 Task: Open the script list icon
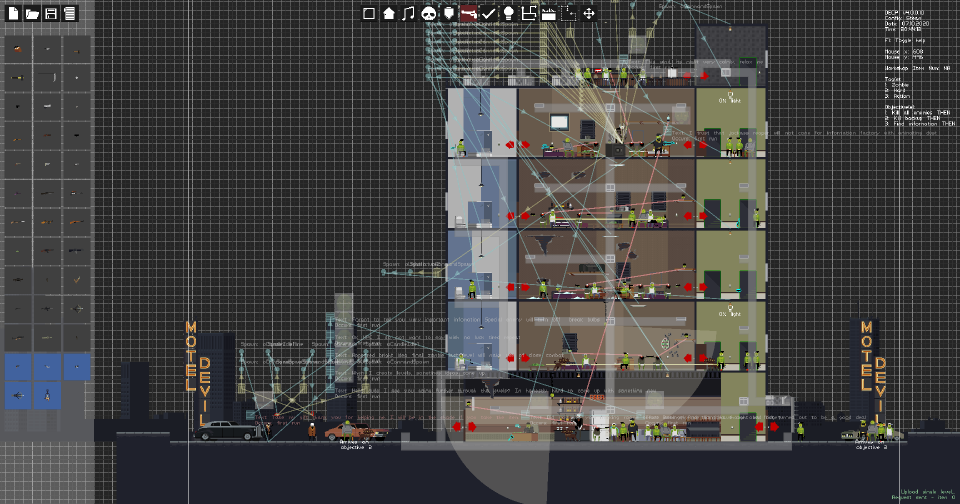click(70, 13)
